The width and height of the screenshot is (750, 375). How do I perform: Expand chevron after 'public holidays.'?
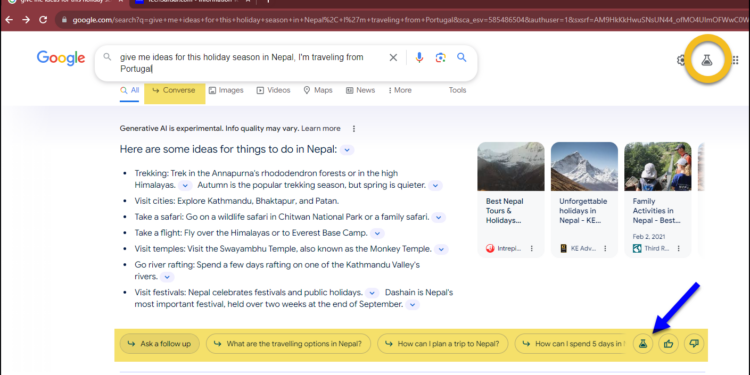(x=372, y=293)
